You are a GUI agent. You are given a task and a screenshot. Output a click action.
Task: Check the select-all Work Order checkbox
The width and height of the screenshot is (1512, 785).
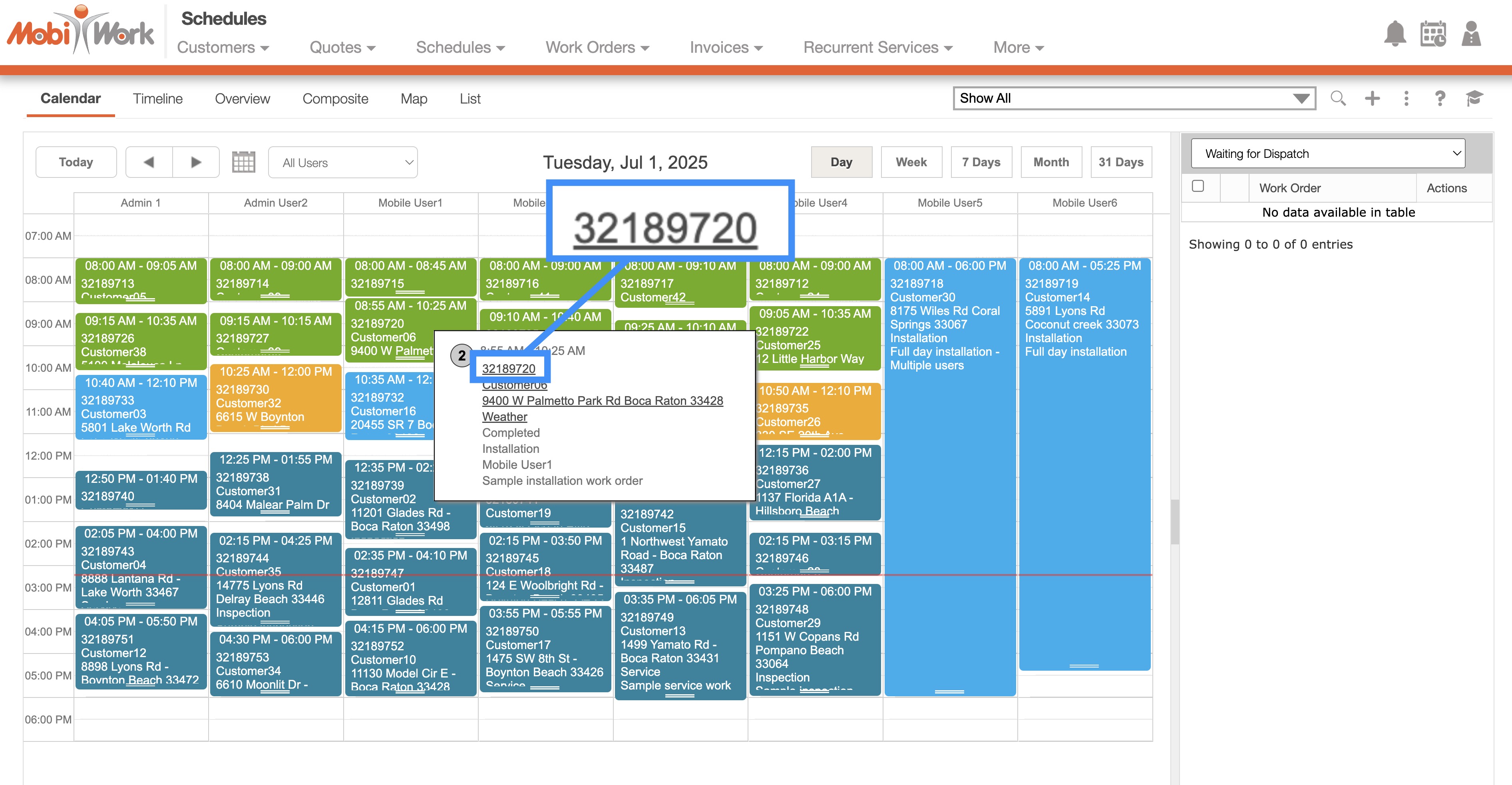1198,186
